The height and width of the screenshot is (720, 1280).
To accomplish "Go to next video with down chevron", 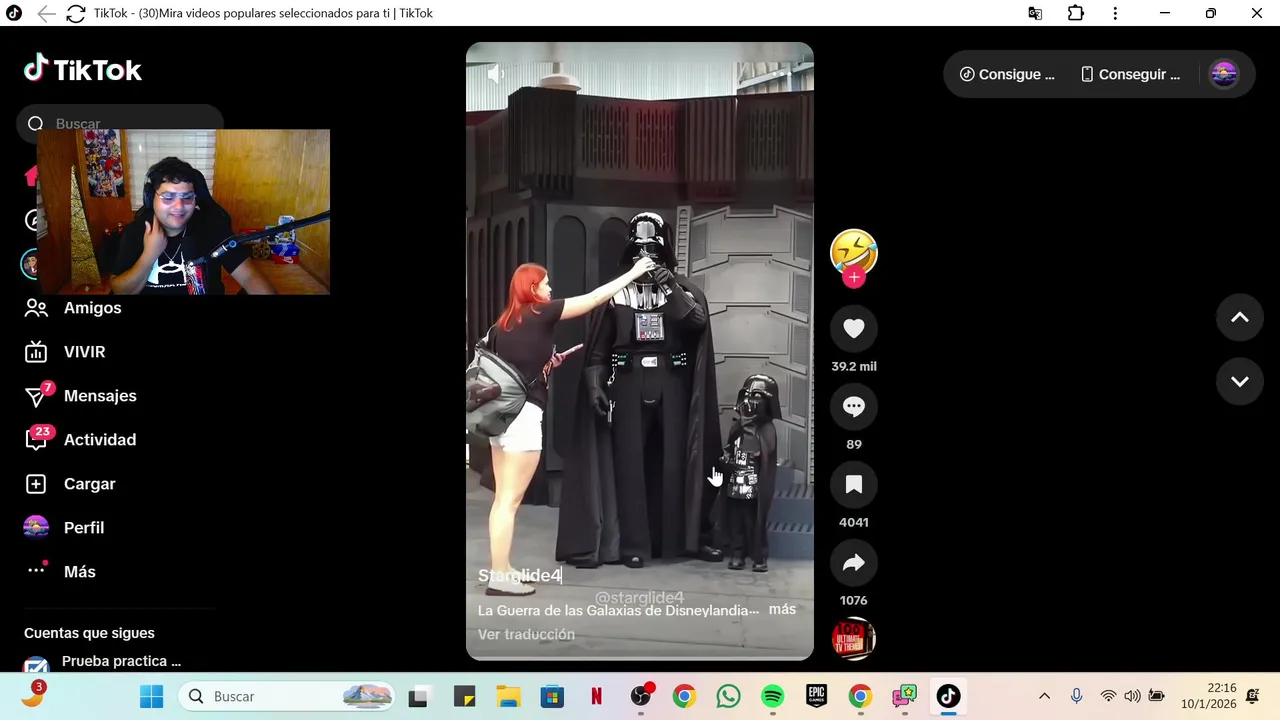I will pyautogui.click(x=1240, y=381).
